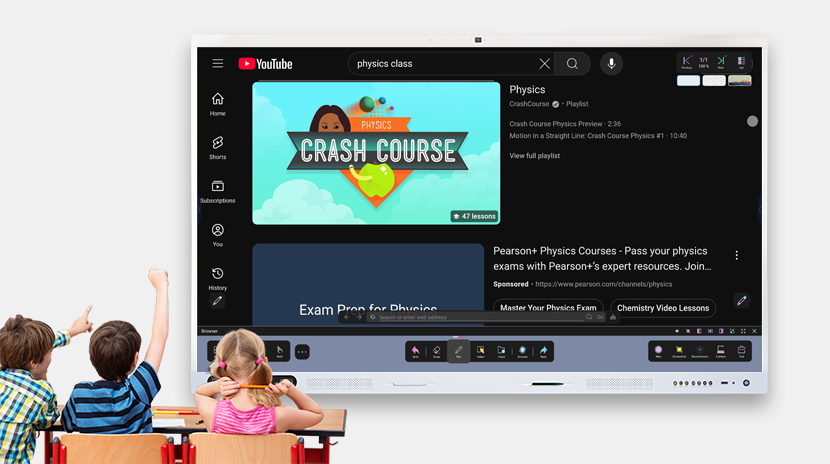Open Shorts in the sidebar

coord(218,148)
